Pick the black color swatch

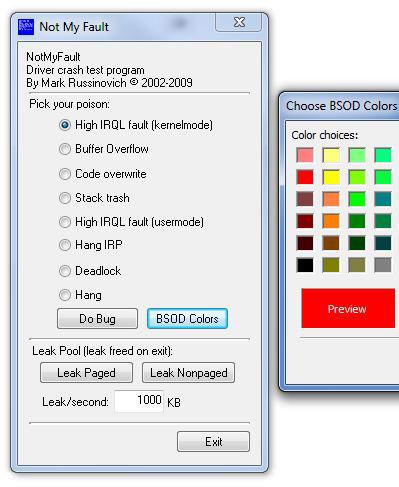tap(305, 265)
